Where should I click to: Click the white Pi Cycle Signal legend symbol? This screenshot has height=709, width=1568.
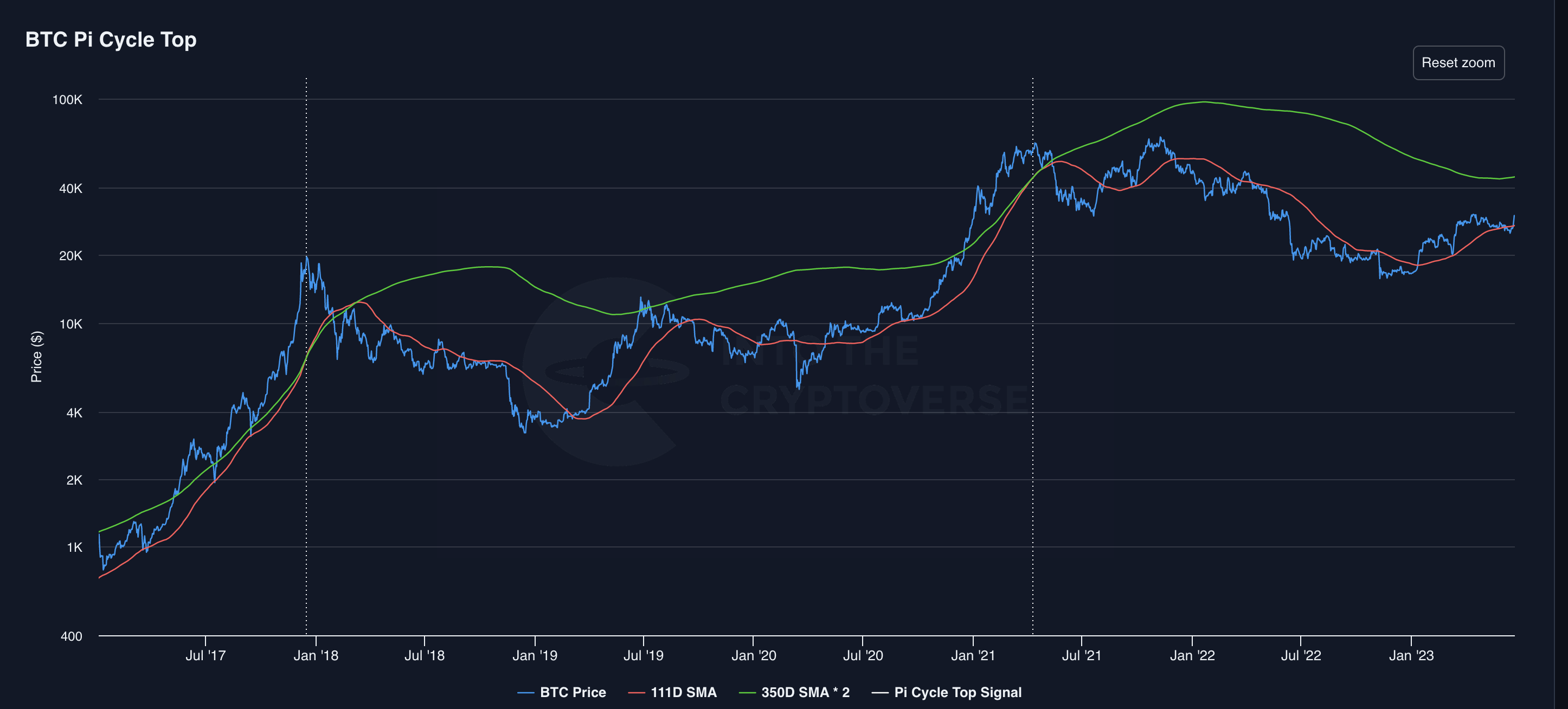point(879,693)
